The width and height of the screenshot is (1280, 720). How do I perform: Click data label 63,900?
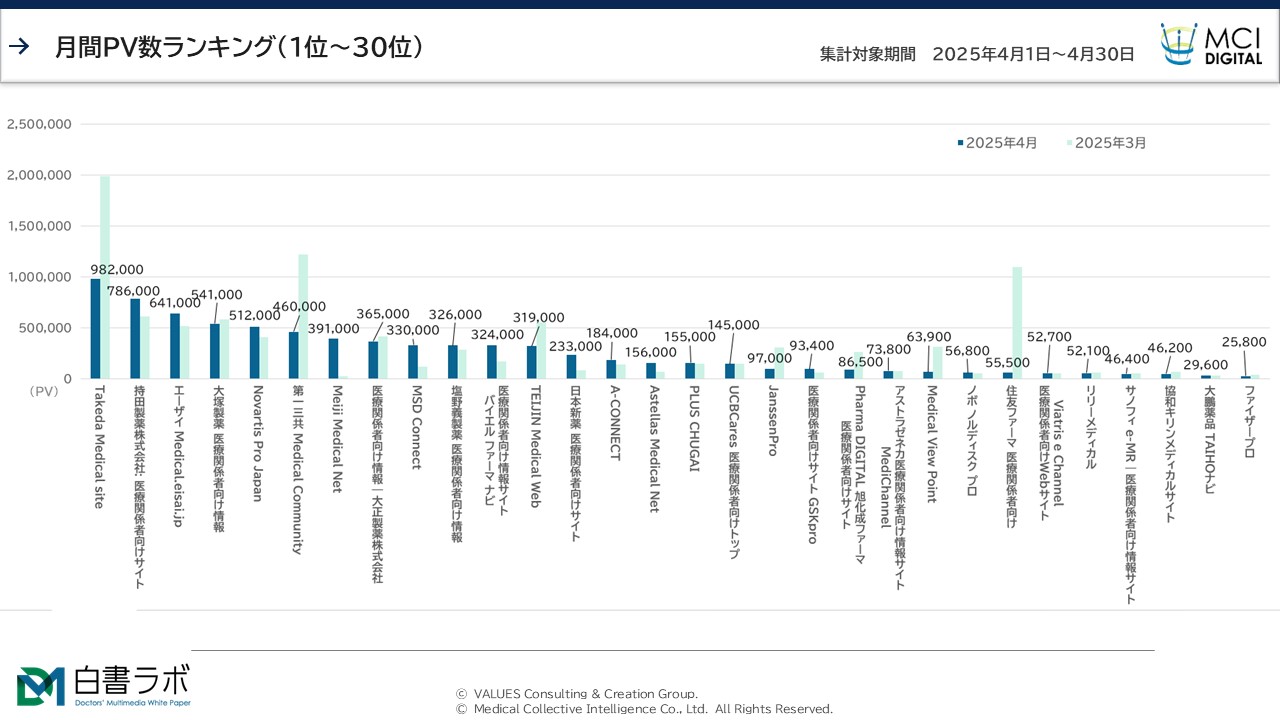[928, 335]
